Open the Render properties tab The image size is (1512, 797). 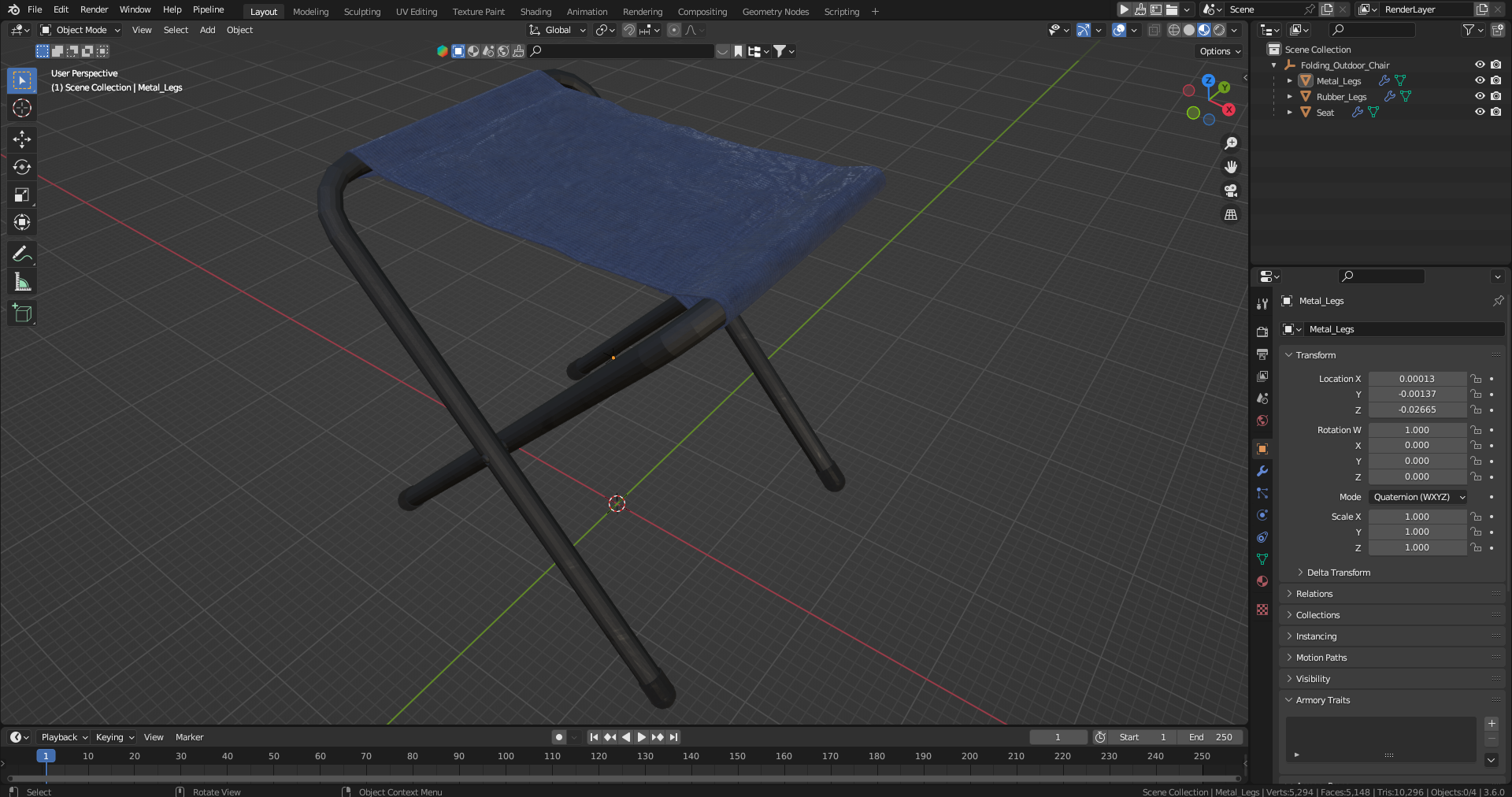1262,332
